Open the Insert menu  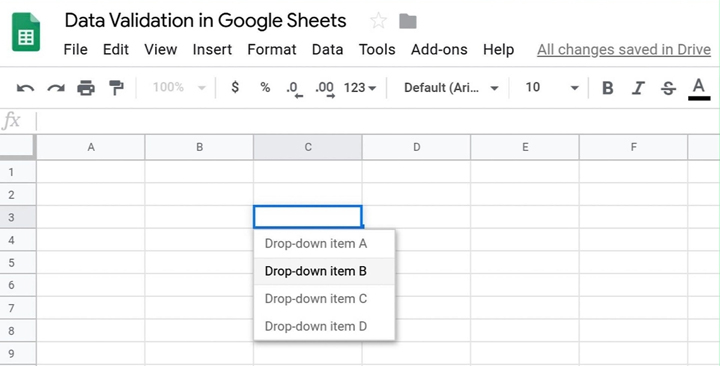tap(212, 49)
